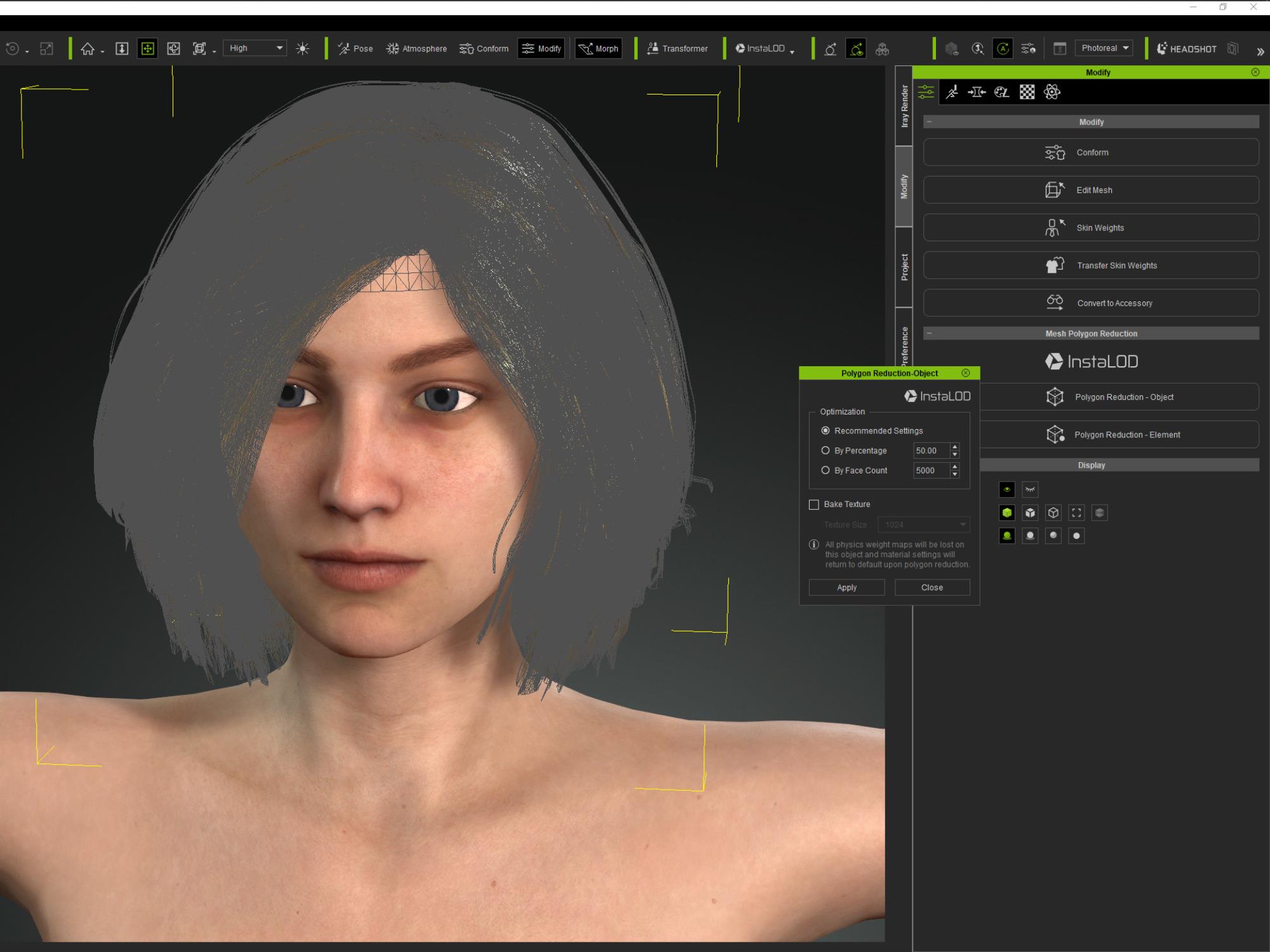1270x952 pixels.
Task: Open the orbit reset dropdown arrow
Action: 27,52
